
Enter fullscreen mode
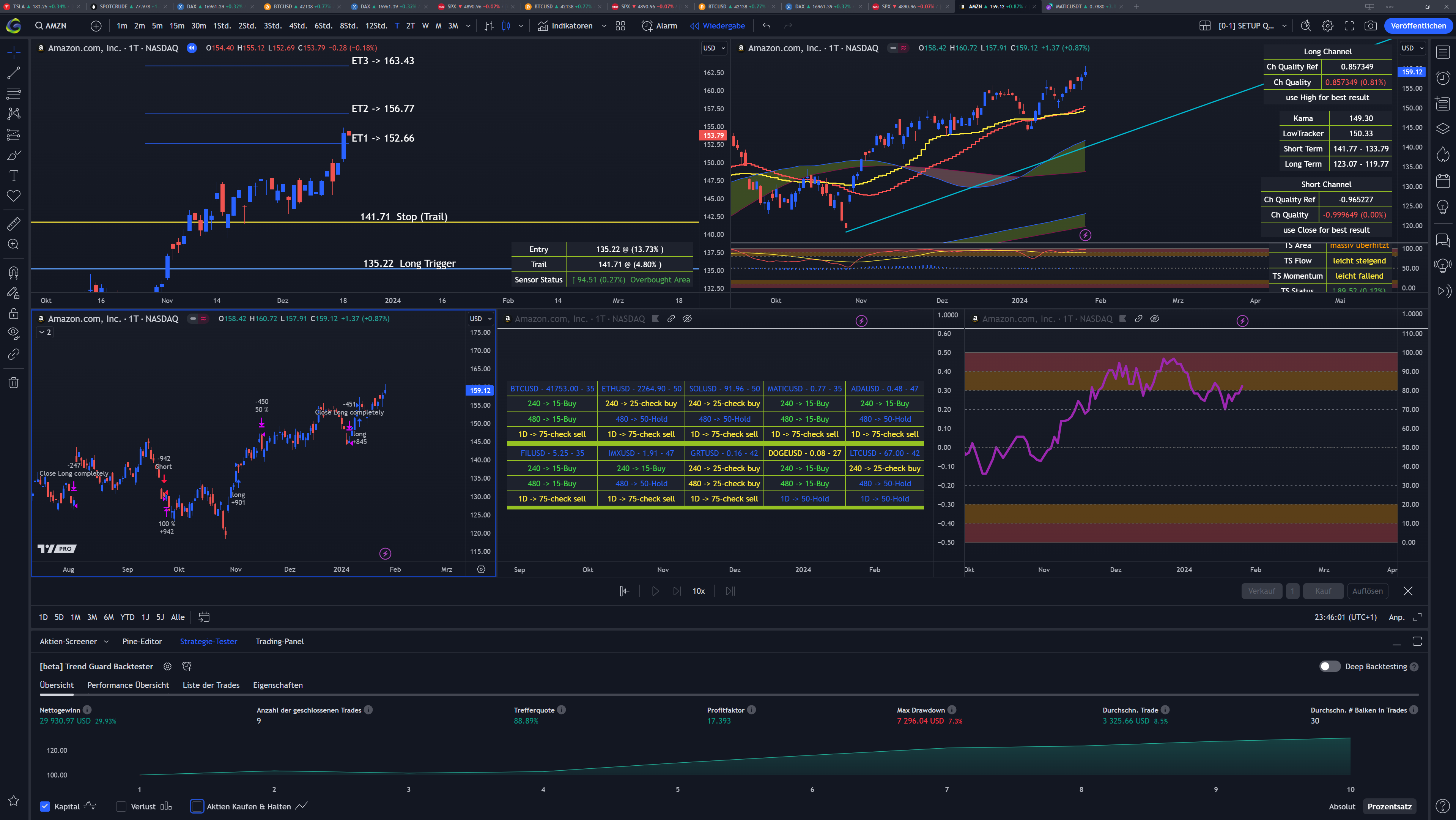1349,25
